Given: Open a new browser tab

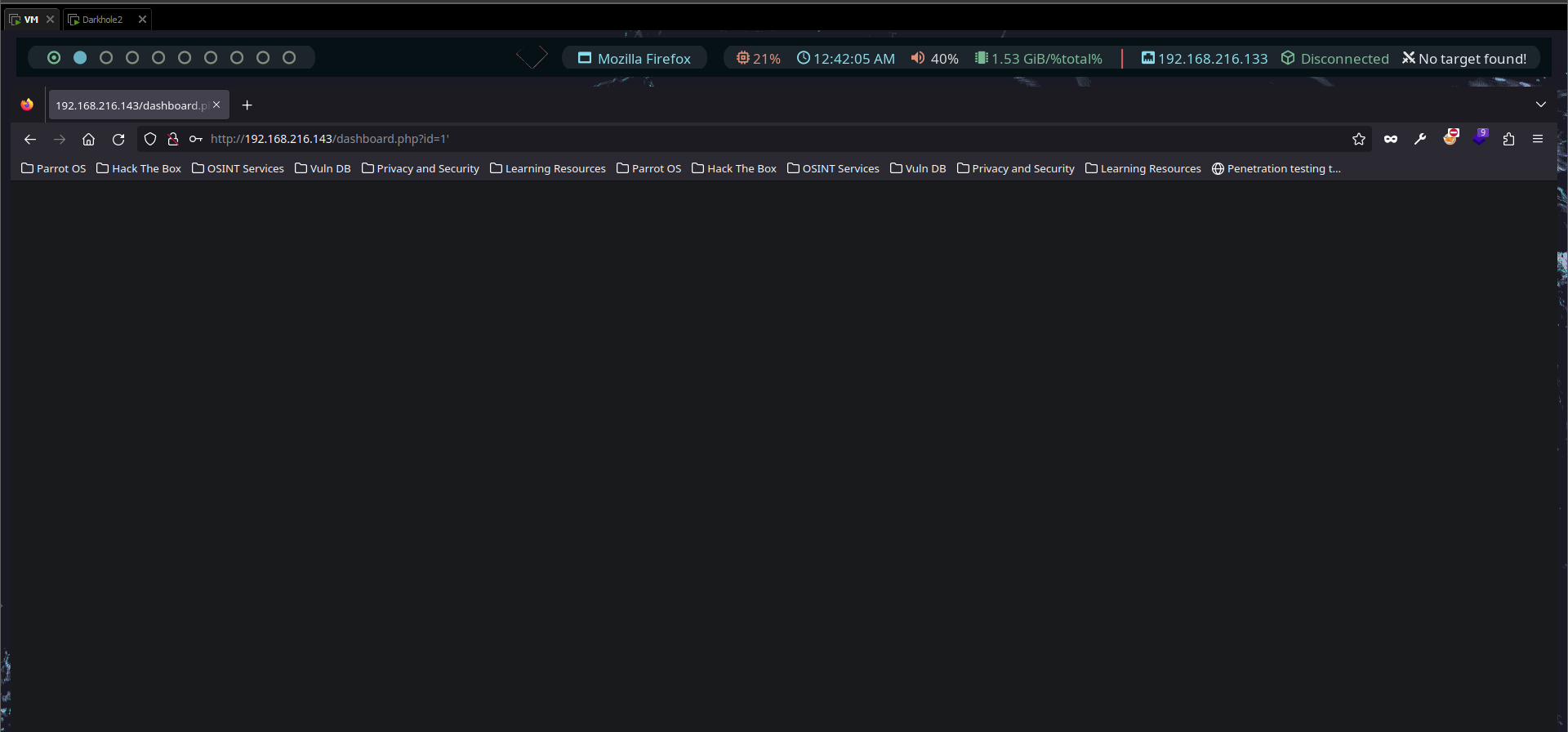Looking at the screenshot, I should [247, 105].
